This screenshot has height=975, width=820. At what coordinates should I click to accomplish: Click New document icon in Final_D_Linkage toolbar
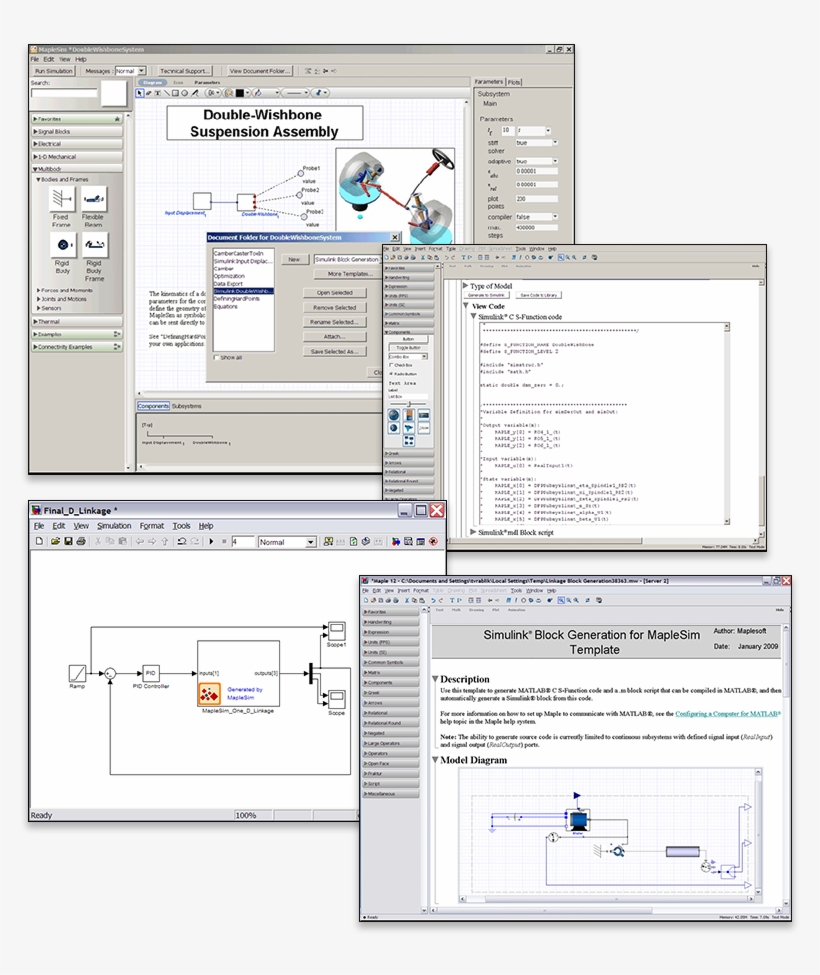click(39, 542)
